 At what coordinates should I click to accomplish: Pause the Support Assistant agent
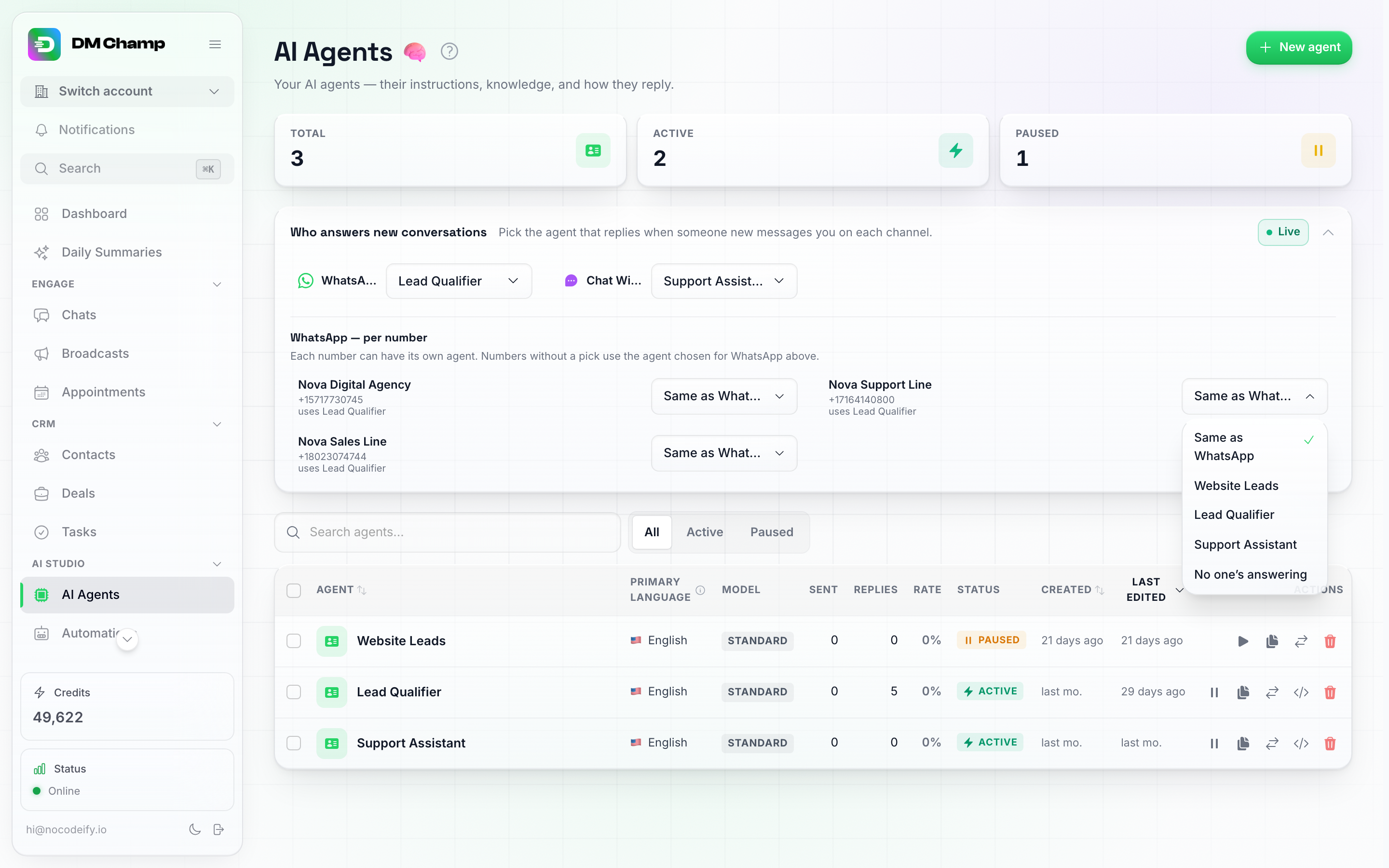[1214, 744]
